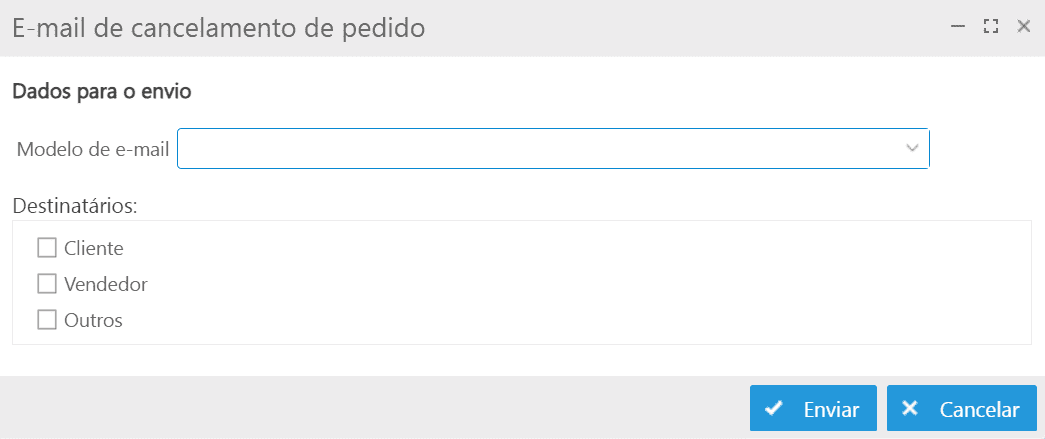
Task: Minimize the E-mail de cancelamento dialog
Action: pyautogui.click(x=958, y=27)
